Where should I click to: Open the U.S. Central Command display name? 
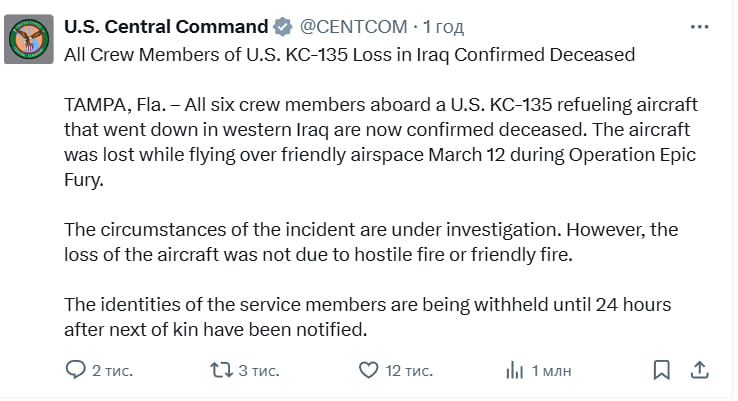click(x=166, y=26)
